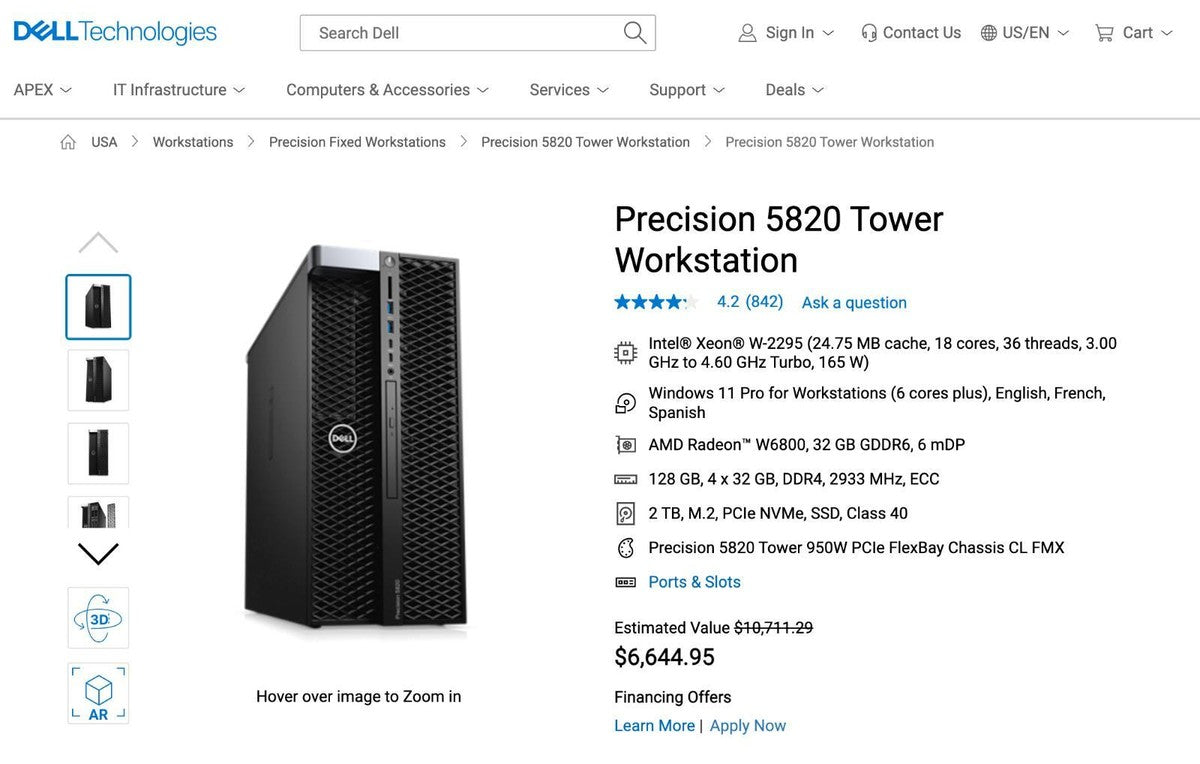Click the Contact Us phone icon
The image size is (1200, 764).
click(868, 32)
